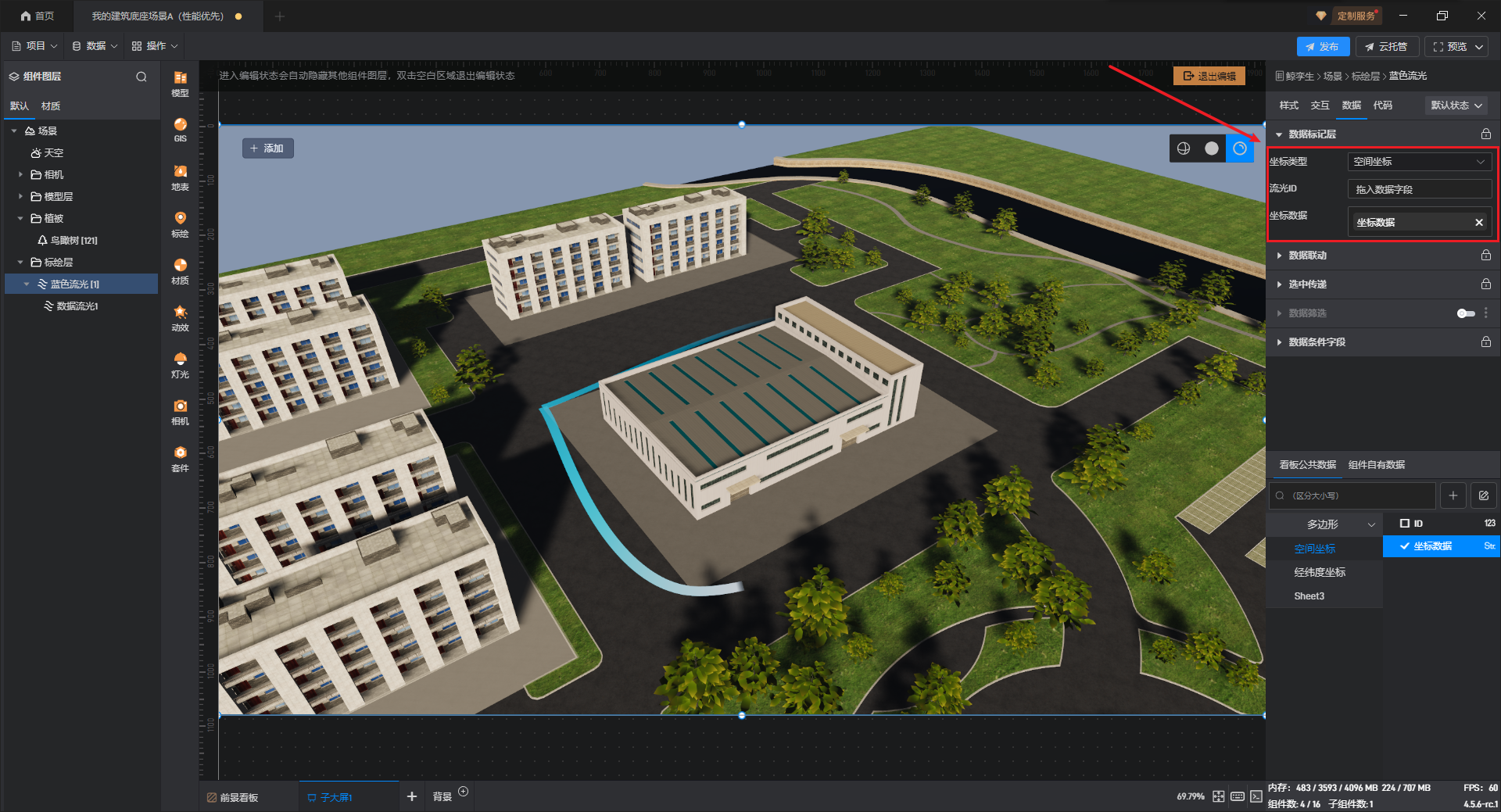Toggle the 数据筛选 switch
The width and height of the screenshot is (1501, 812).
[x=1466, y=313]
